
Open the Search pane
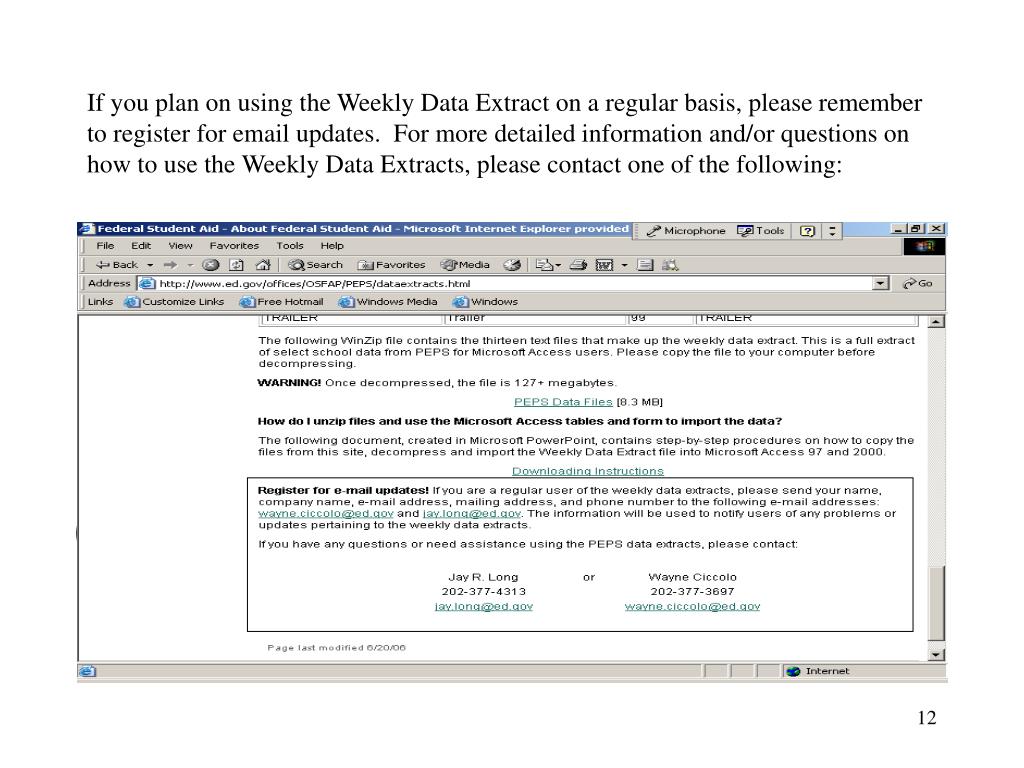point(315,265)
